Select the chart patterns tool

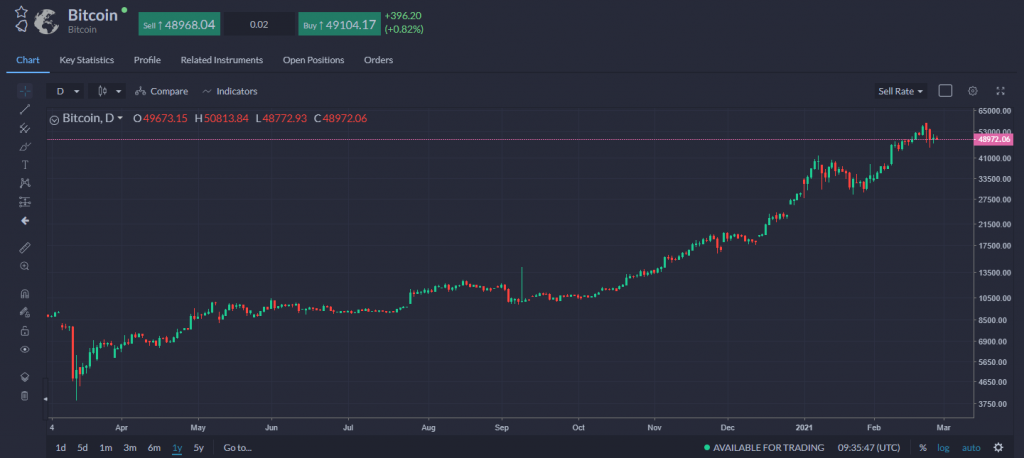point(25,183)
